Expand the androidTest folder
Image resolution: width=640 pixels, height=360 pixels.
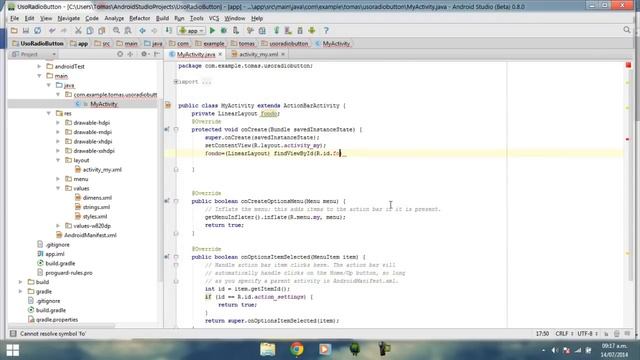(39, 66)
